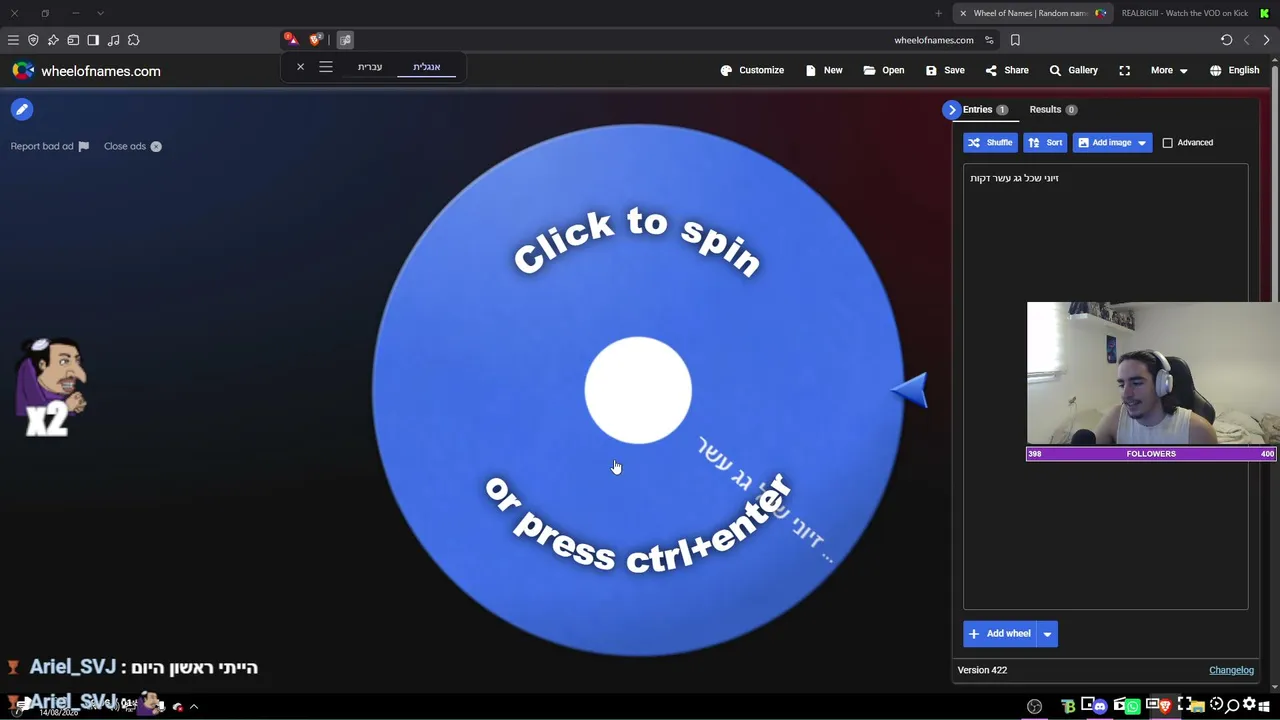This screenshot has height=720, width=1280.
Task: Open the English language selector
Action: 1234,70
